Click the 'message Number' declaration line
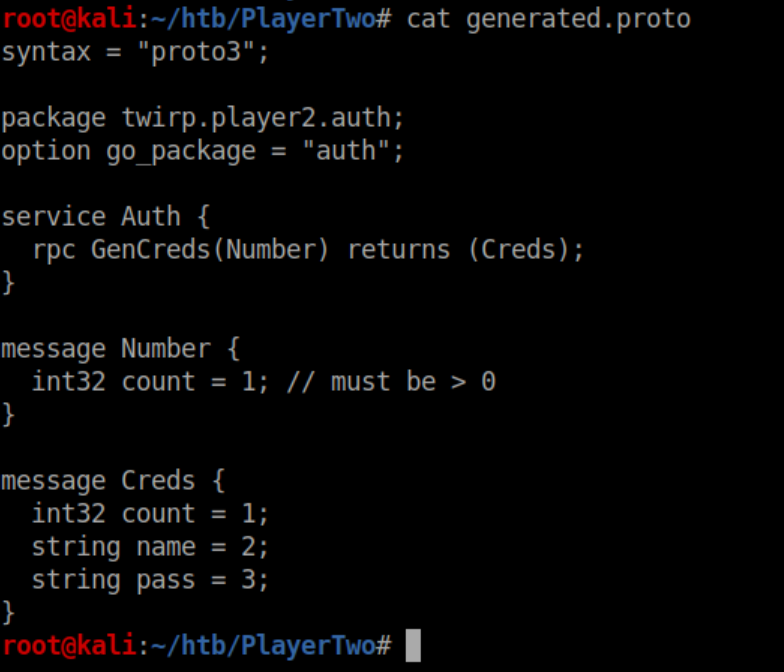784x672 pixels. tap(120, 348)
